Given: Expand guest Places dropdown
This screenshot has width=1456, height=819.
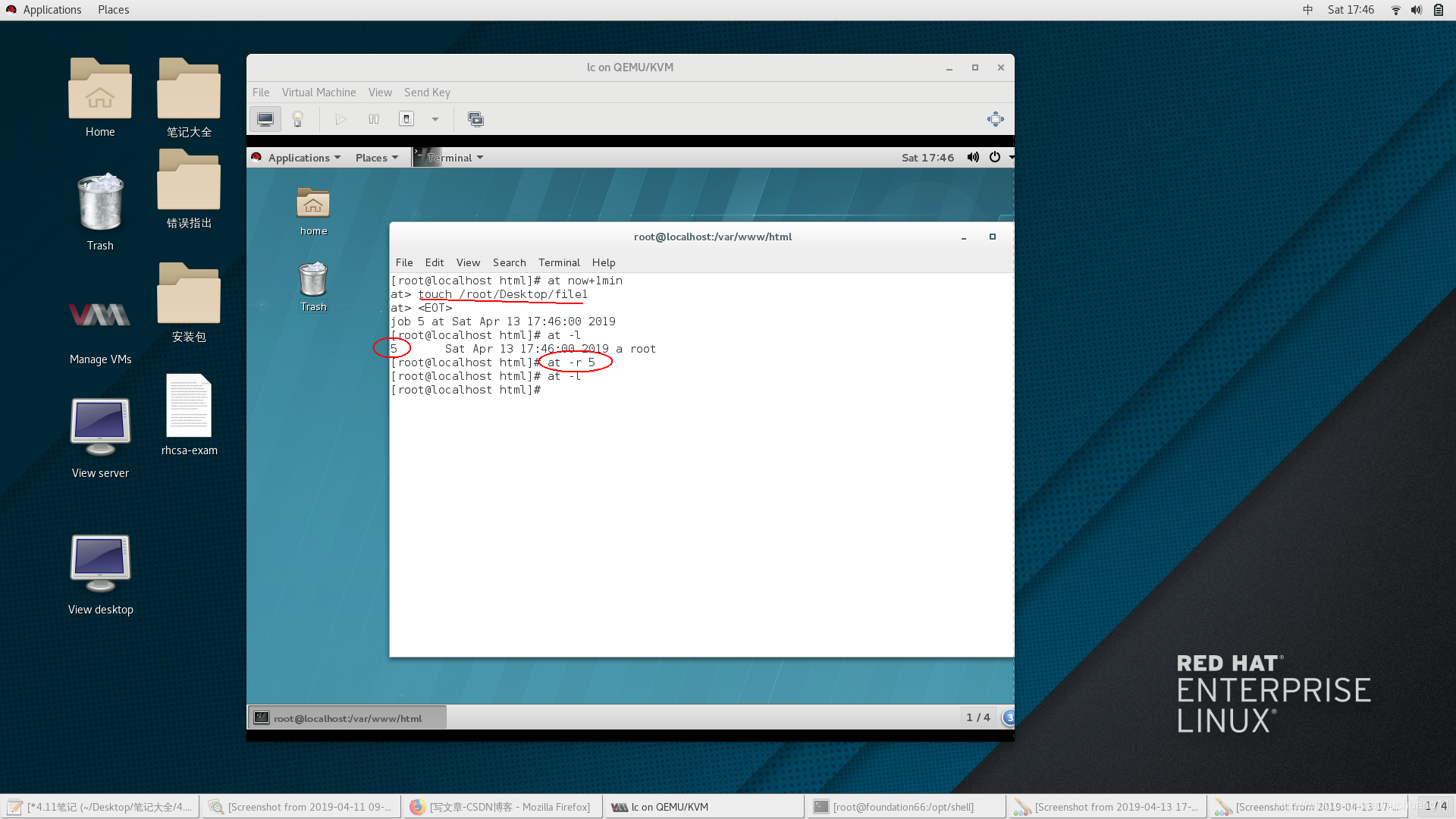Looking at the screenshot, I should 377,158.
